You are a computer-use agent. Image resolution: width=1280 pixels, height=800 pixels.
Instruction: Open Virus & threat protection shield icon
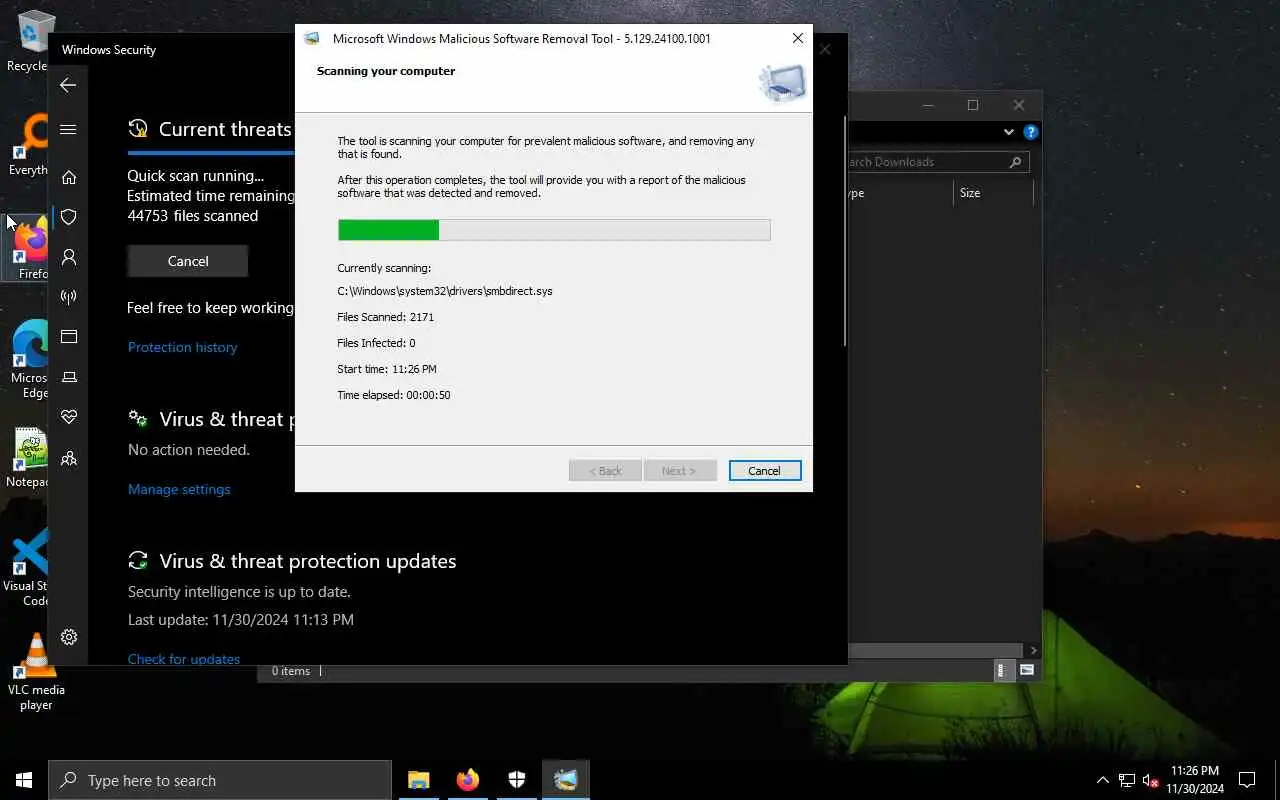click(x=69, y=217)
